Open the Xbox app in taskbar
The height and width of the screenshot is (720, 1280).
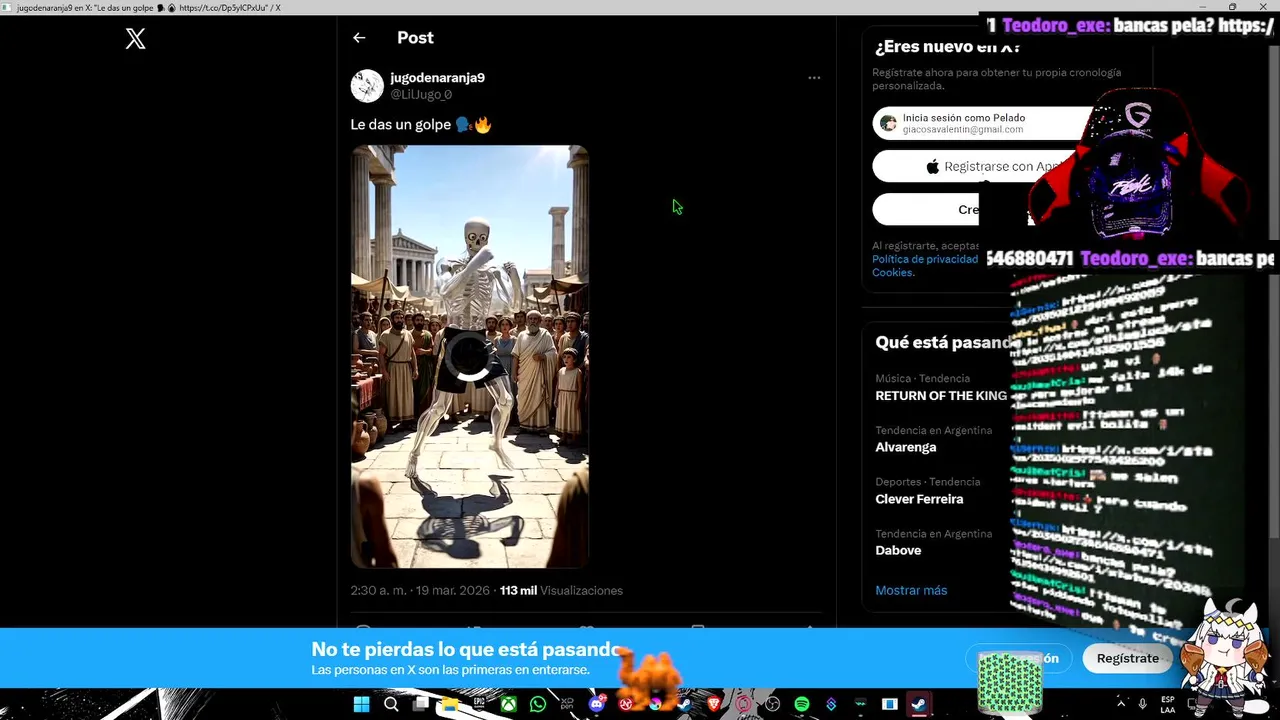point(509,705)
